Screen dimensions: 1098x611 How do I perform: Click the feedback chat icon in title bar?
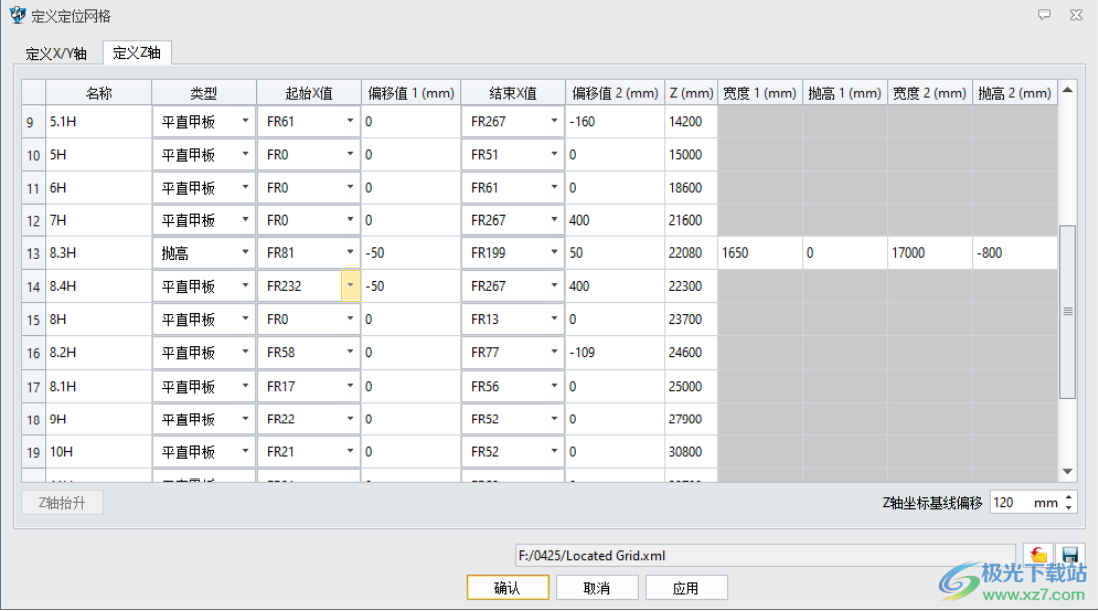click(x=1044, y=15)
